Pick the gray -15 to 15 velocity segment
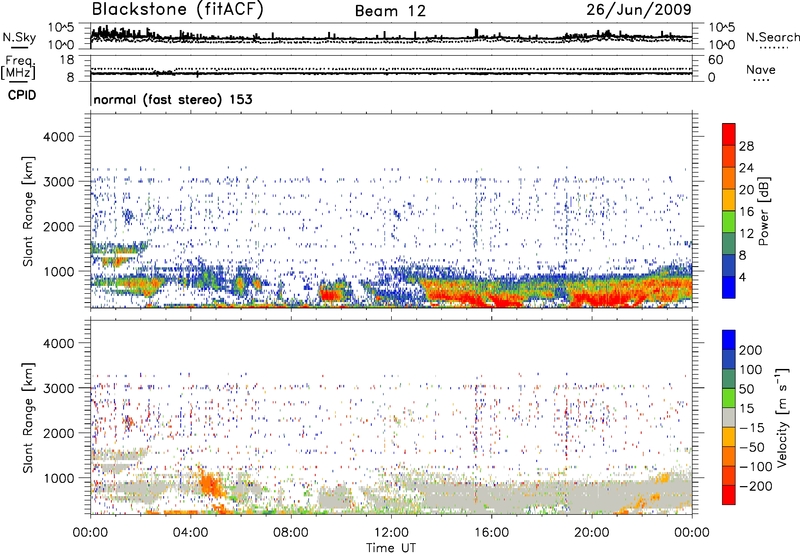This screenshot has height=554, width=800. (729, 417)
